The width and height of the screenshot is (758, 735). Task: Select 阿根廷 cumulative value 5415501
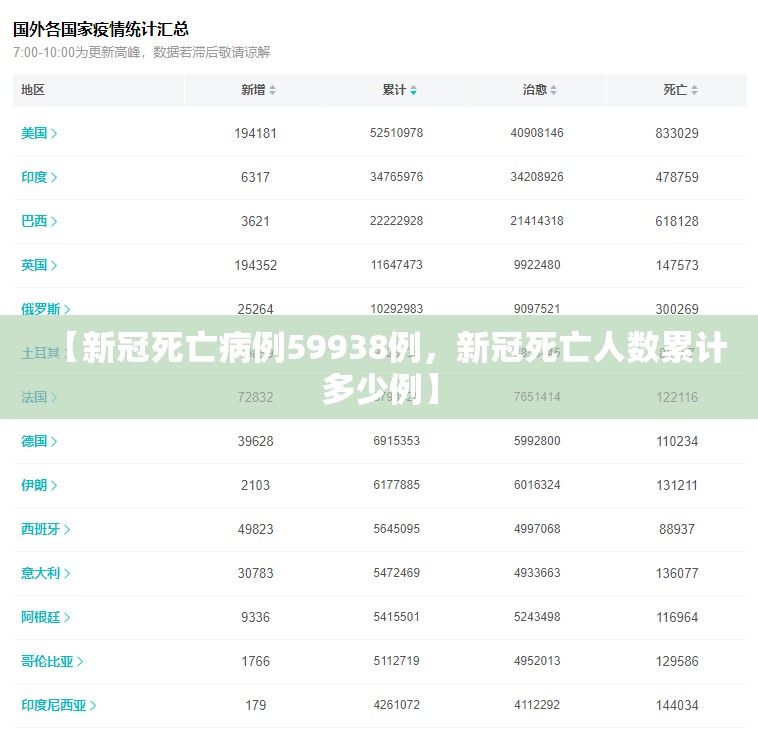396,617
